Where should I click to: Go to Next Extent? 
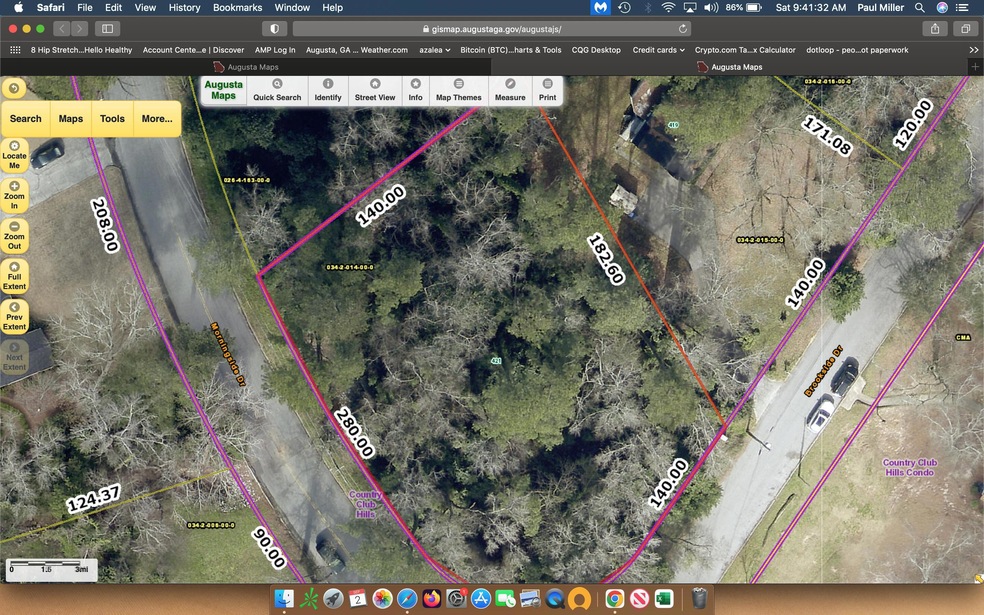point(14,357)
